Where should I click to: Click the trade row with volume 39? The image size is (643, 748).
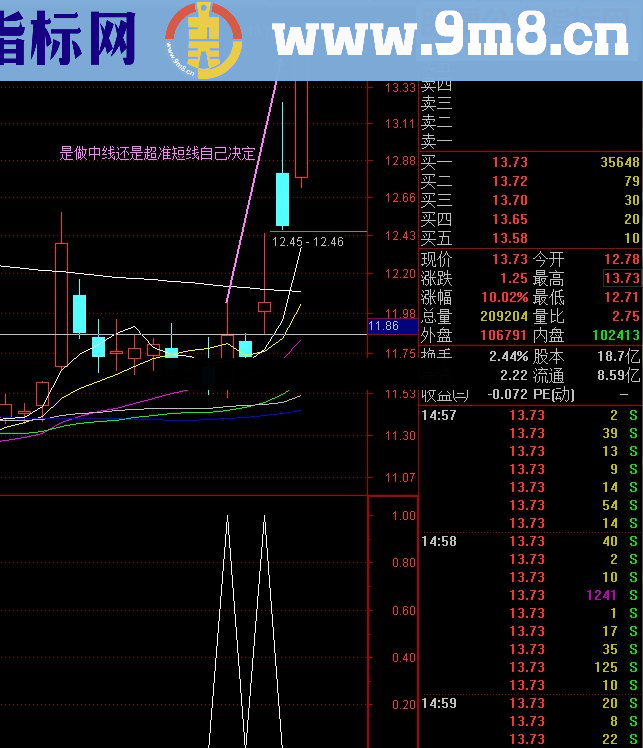tap(530, 433)
